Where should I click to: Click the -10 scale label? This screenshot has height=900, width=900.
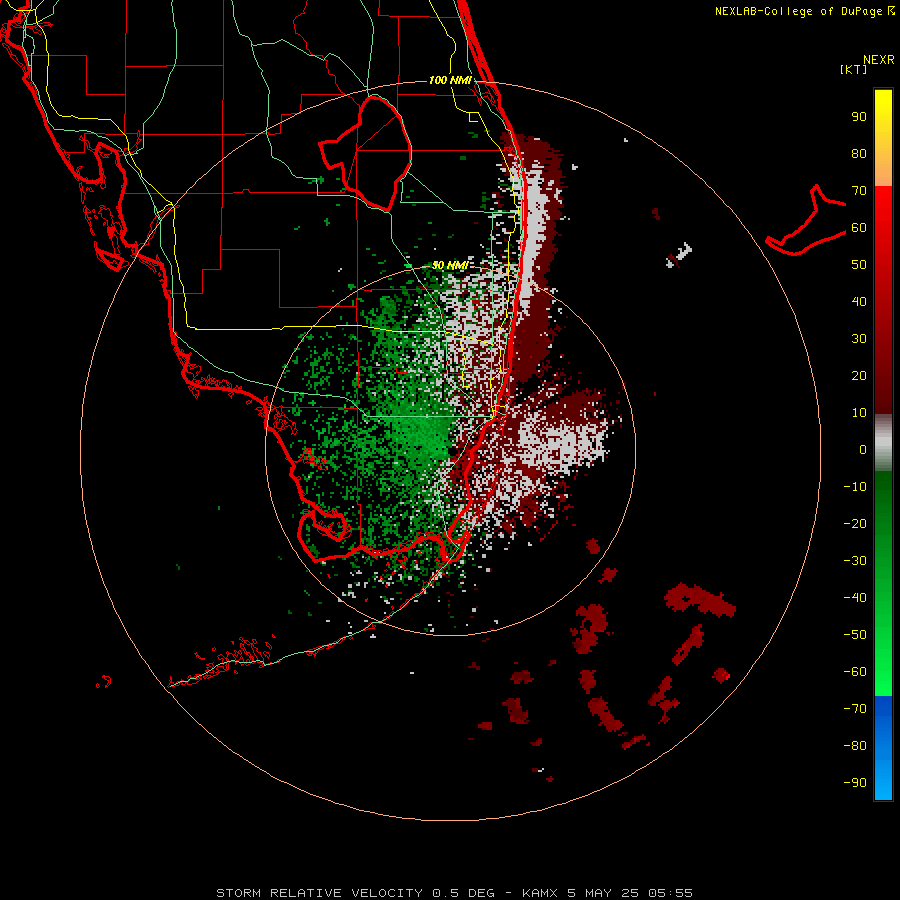click(x=855, y=487)
